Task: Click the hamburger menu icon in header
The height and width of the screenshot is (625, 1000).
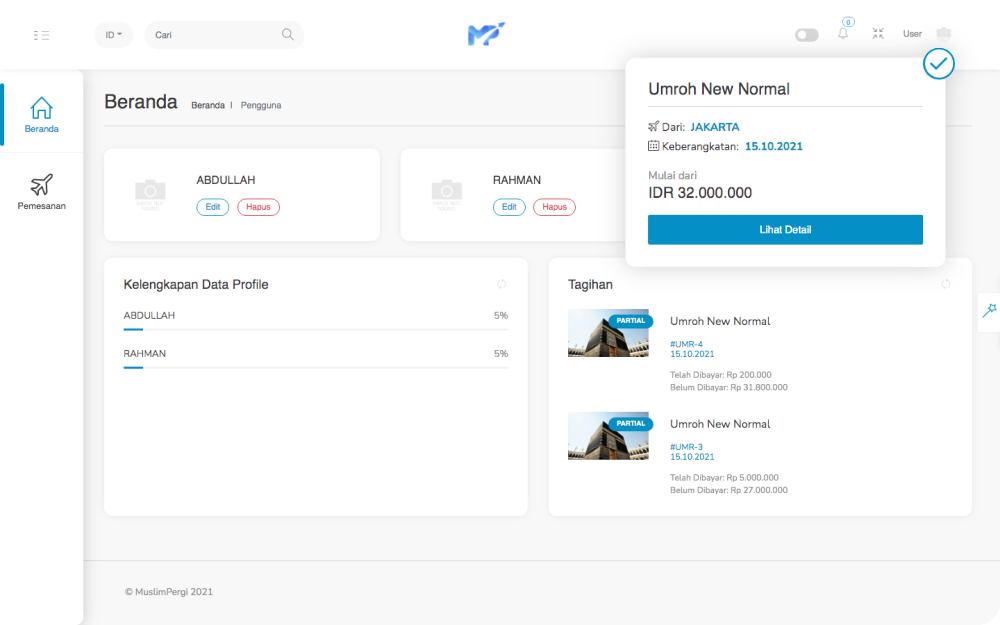Action: (41, 35)
